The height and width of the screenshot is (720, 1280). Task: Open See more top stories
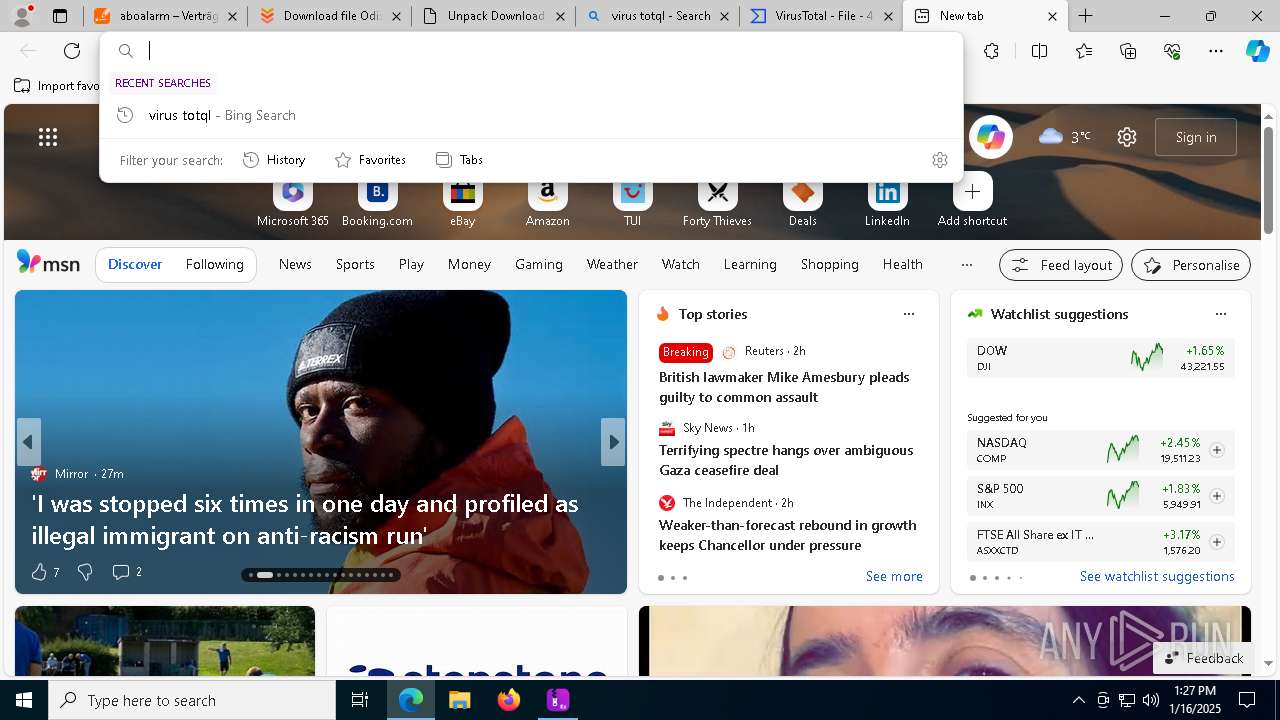point(894,576)
